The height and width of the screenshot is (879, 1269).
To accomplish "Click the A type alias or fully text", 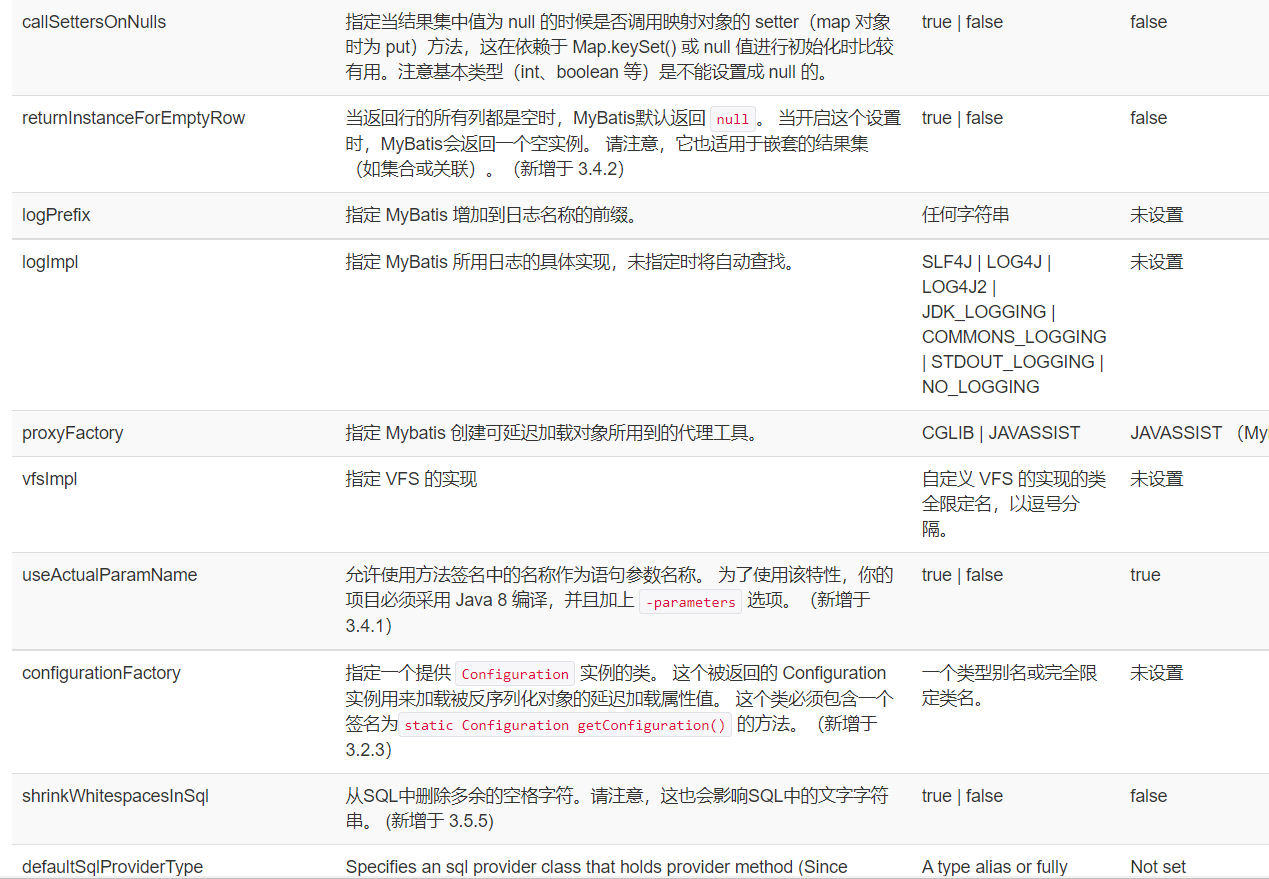I will 995,867.
